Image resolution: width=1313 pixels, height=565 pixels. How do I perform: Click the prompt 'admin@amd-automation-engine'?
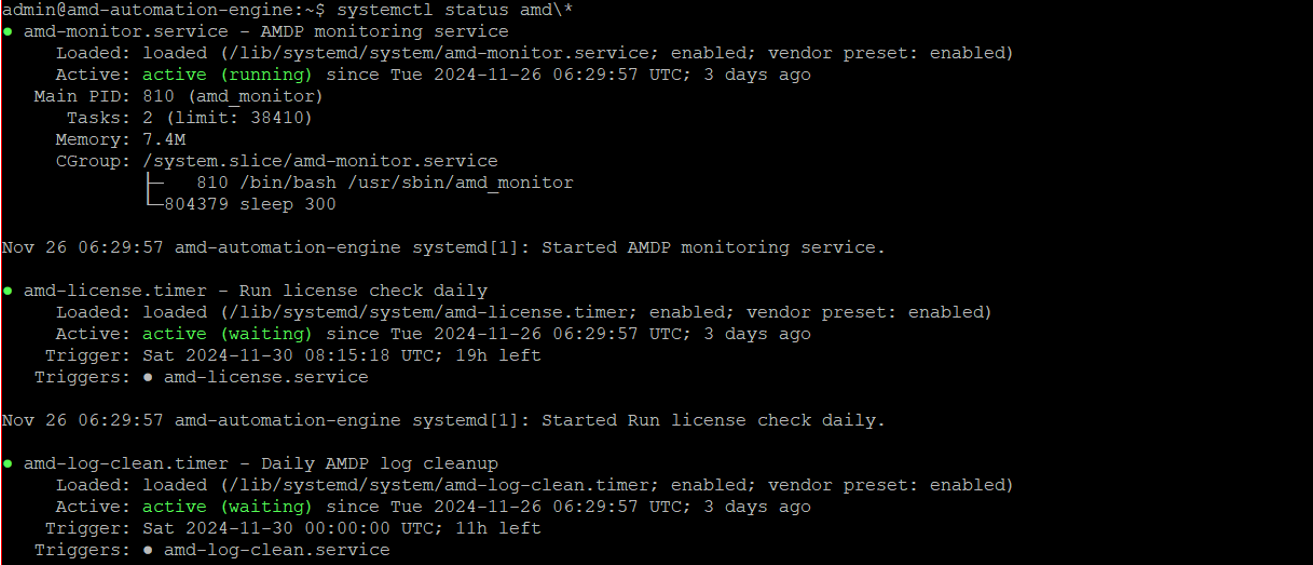coord(144,10)
